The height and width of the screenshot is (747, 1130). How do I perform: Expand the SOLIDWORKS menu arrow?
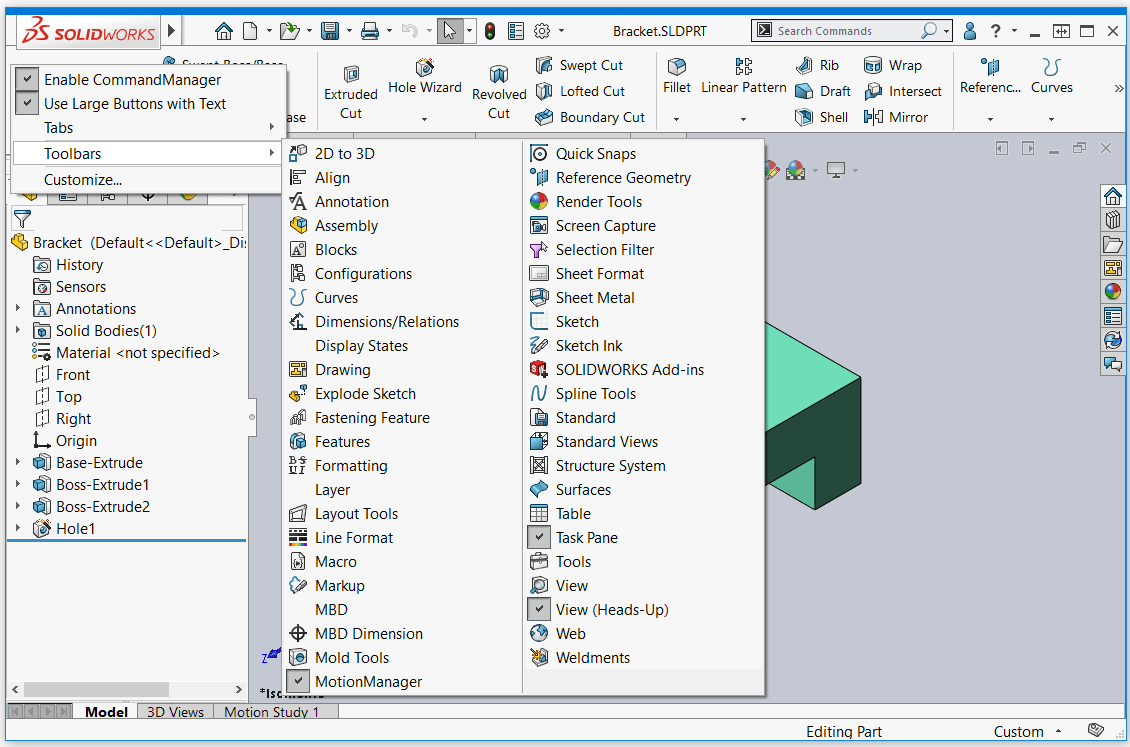click(x=172, y=30)
